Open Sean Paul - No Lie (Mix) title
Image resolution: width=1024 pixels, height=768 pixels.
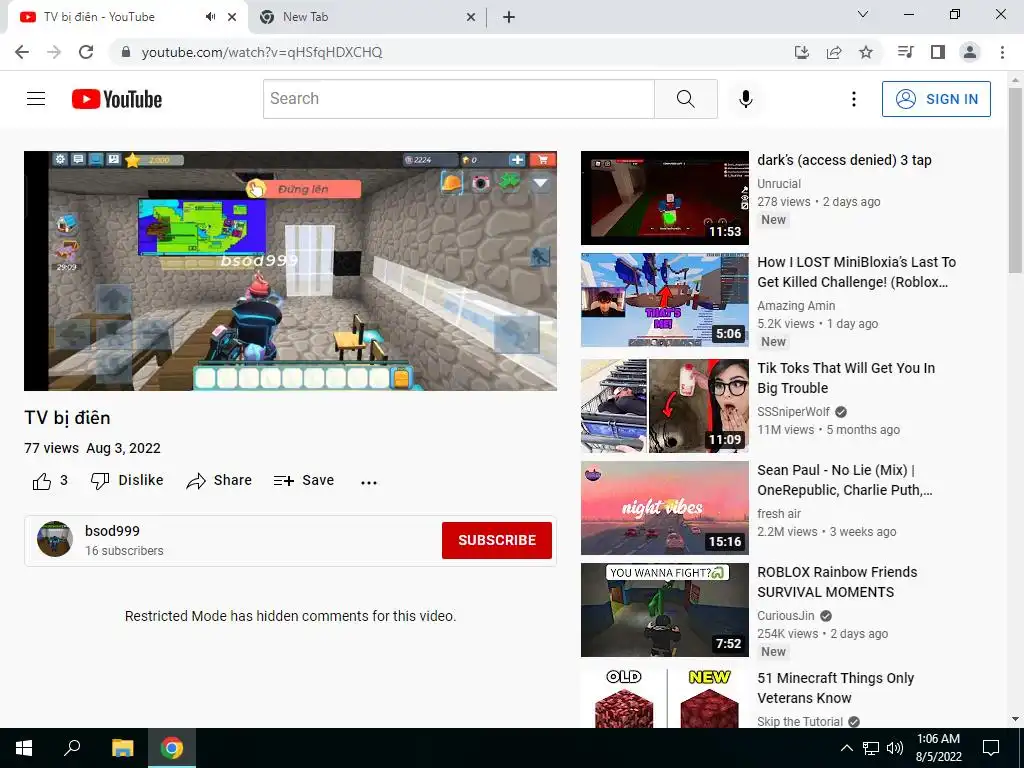point(844,480)
